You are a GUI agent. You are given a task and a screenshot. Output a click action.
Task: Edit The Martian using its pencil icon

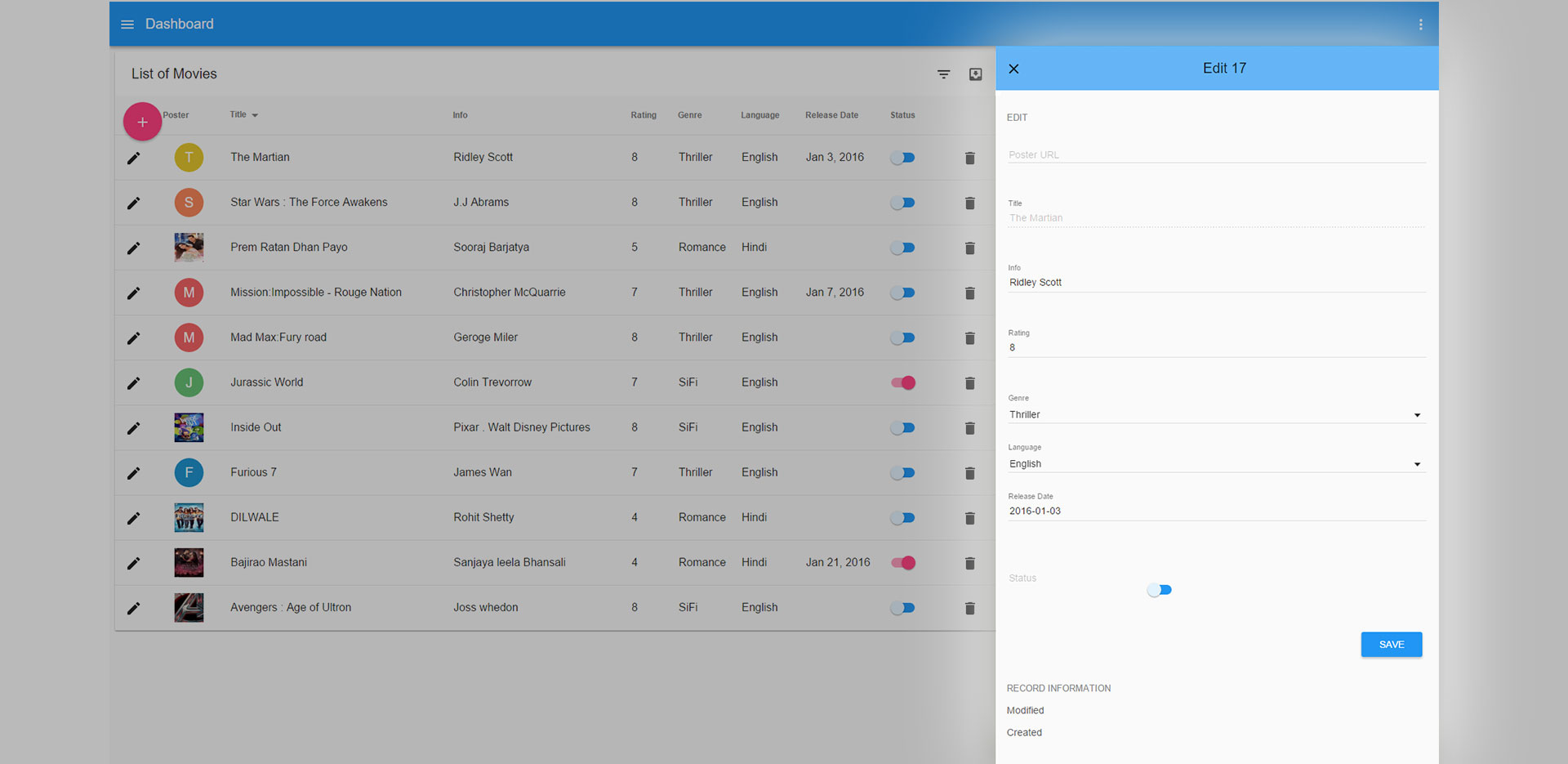click(x=133, y=158)
